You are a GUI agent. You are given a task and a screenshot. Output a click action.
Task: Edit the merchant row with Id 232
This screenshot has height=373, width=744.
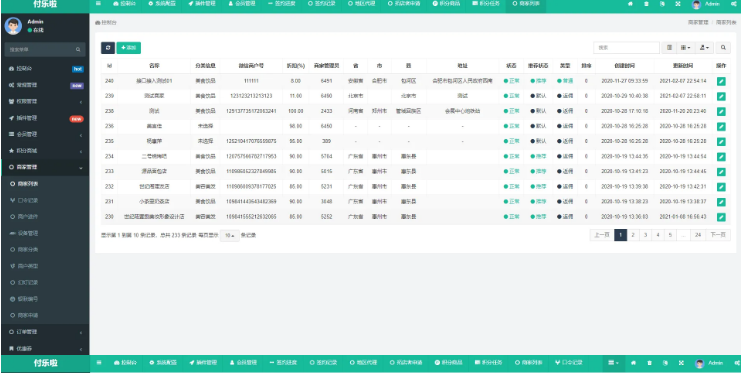point(721,187)
